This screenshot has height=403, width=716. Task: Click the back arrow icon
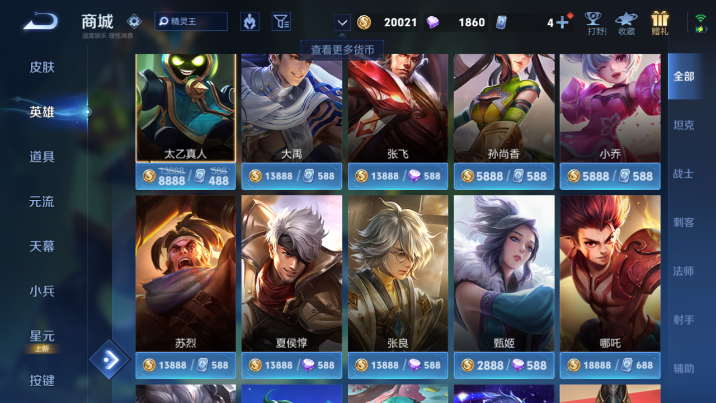41,21
